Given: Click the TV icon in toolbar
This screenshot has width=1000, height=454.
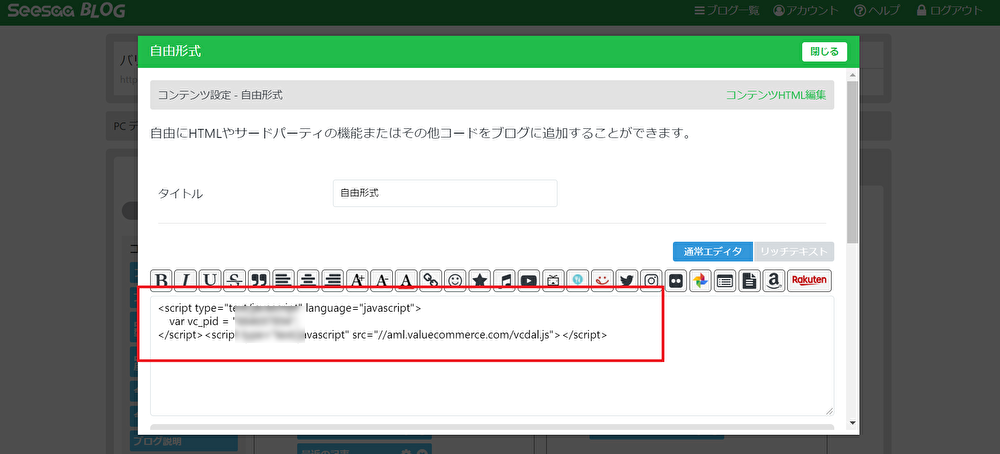Looking at the screenshot, I should [x=553, y=280].
